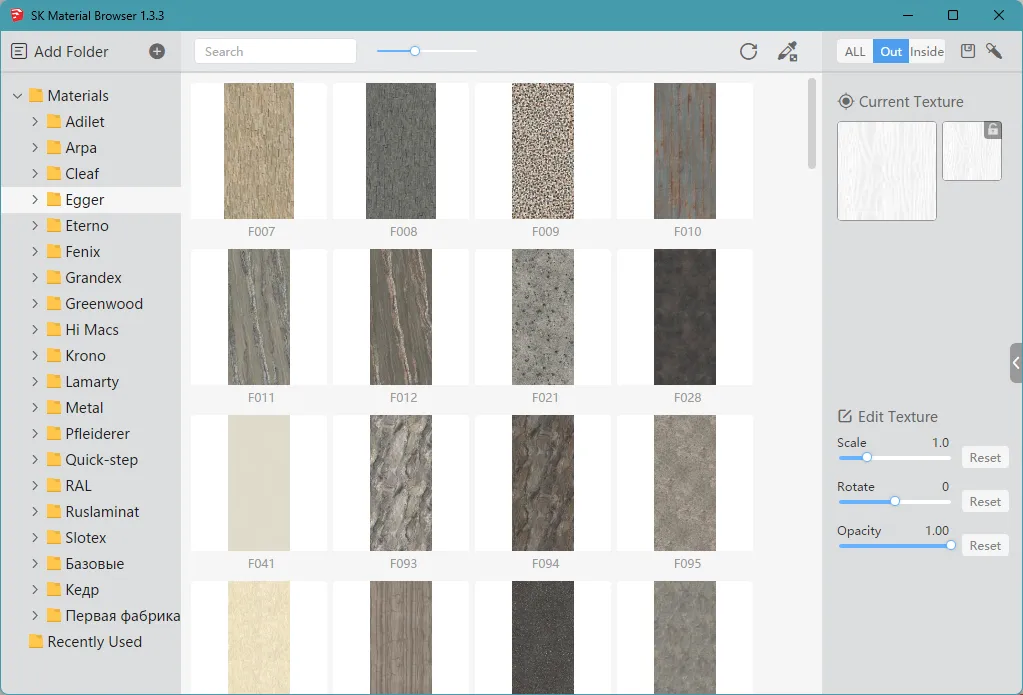
Task: Reset the Scale value
Action: pyautogui.click(x=984, y=458)
